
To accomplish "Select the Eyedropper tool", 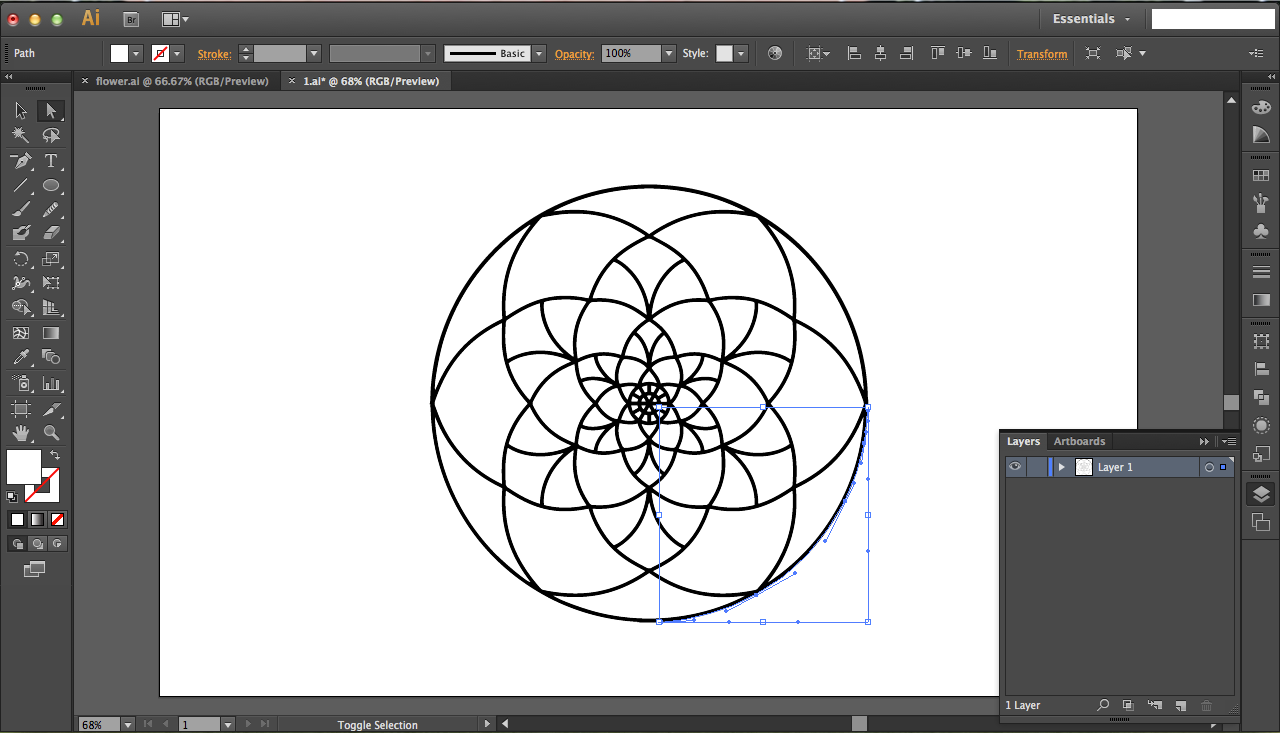I will coord(20,358).
